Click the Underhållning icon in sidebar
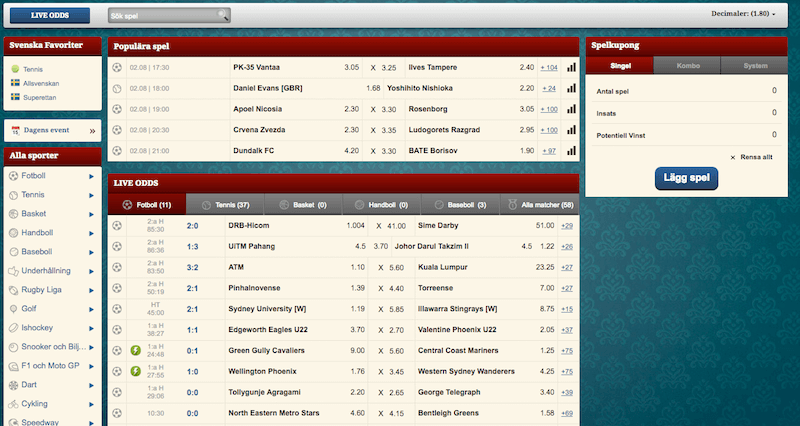Viewport: 800px width, 426px height. tap(13, 271)
